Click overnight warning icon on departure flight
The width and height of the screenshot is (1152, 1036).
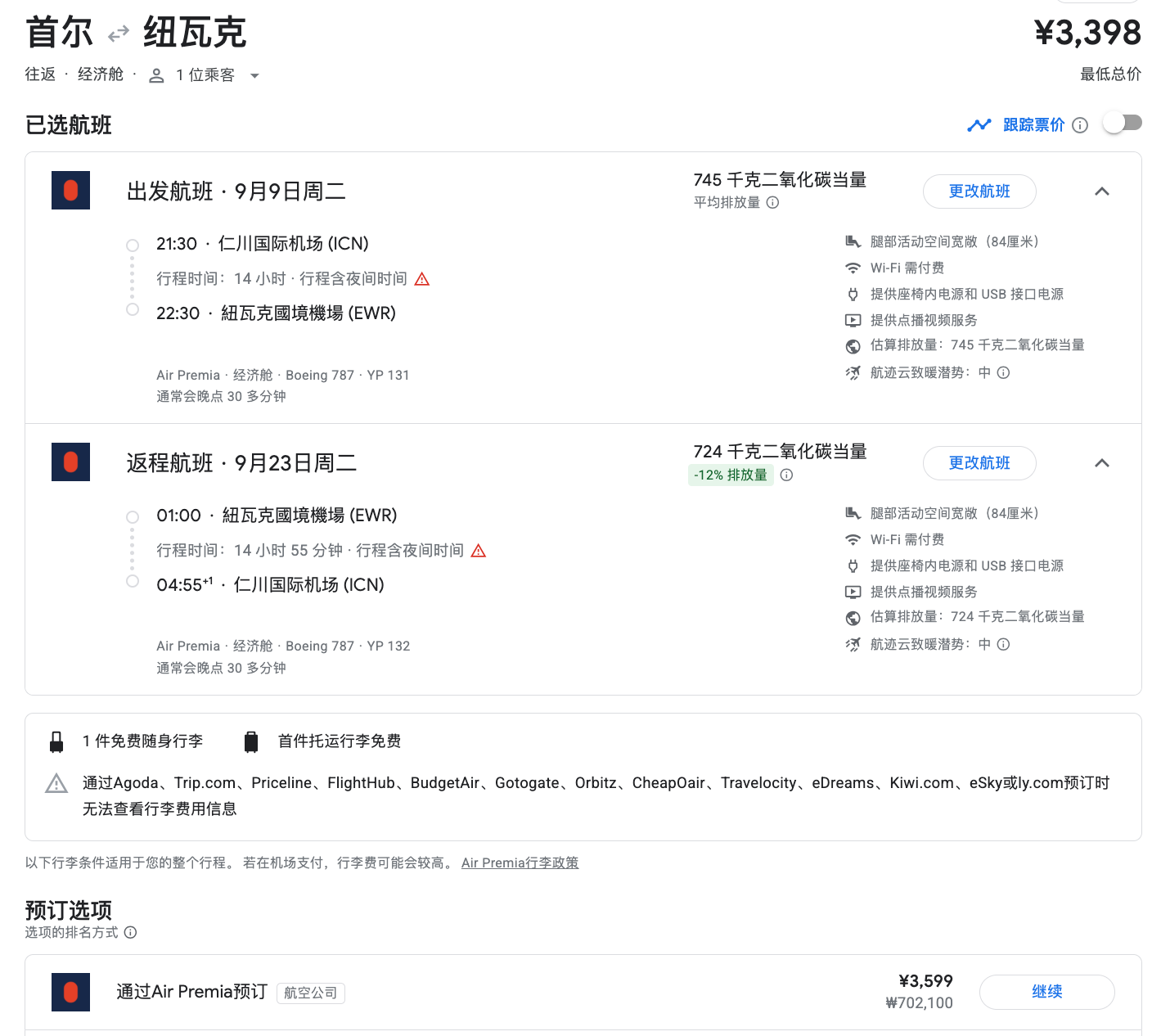[422, 280]
